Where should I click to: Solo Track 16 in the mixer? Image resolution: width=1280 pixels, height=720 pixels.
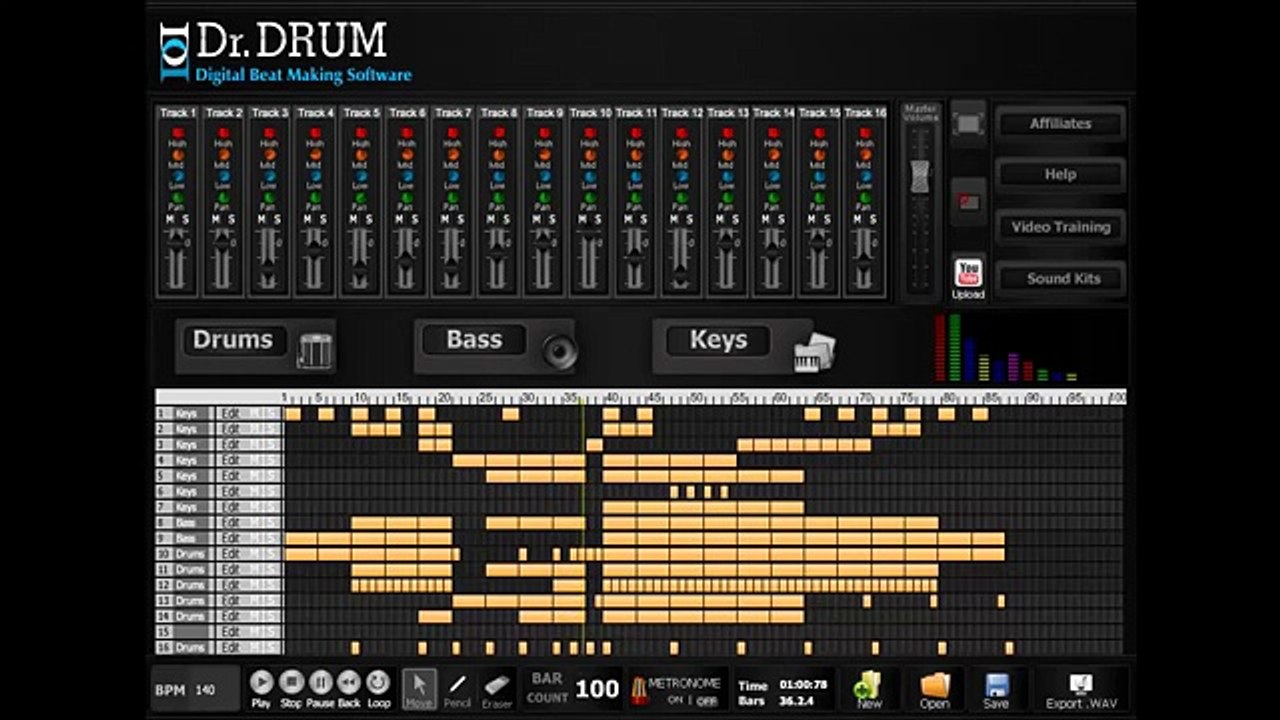pos(873,220)
